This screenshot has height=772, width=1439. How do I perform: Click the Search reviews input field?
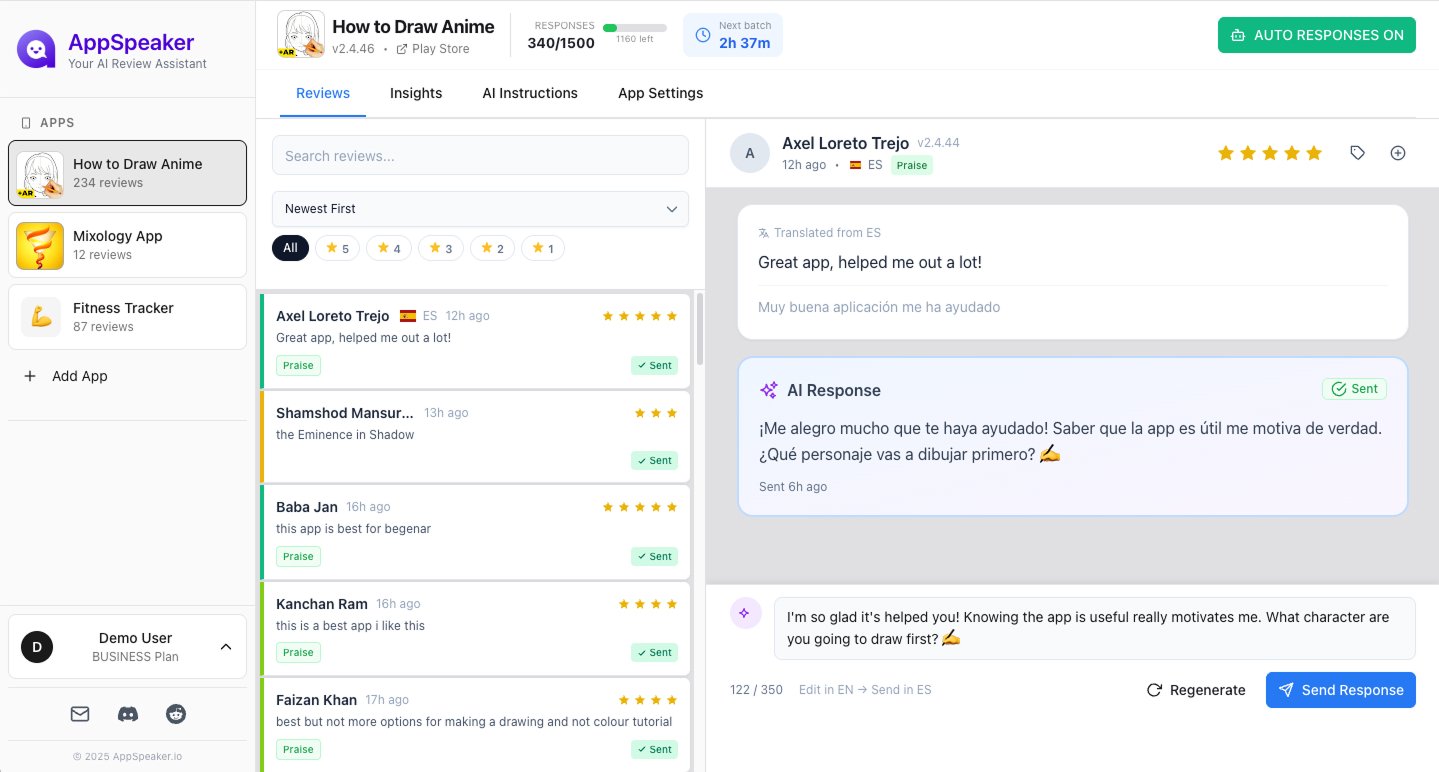pos(480,155)
